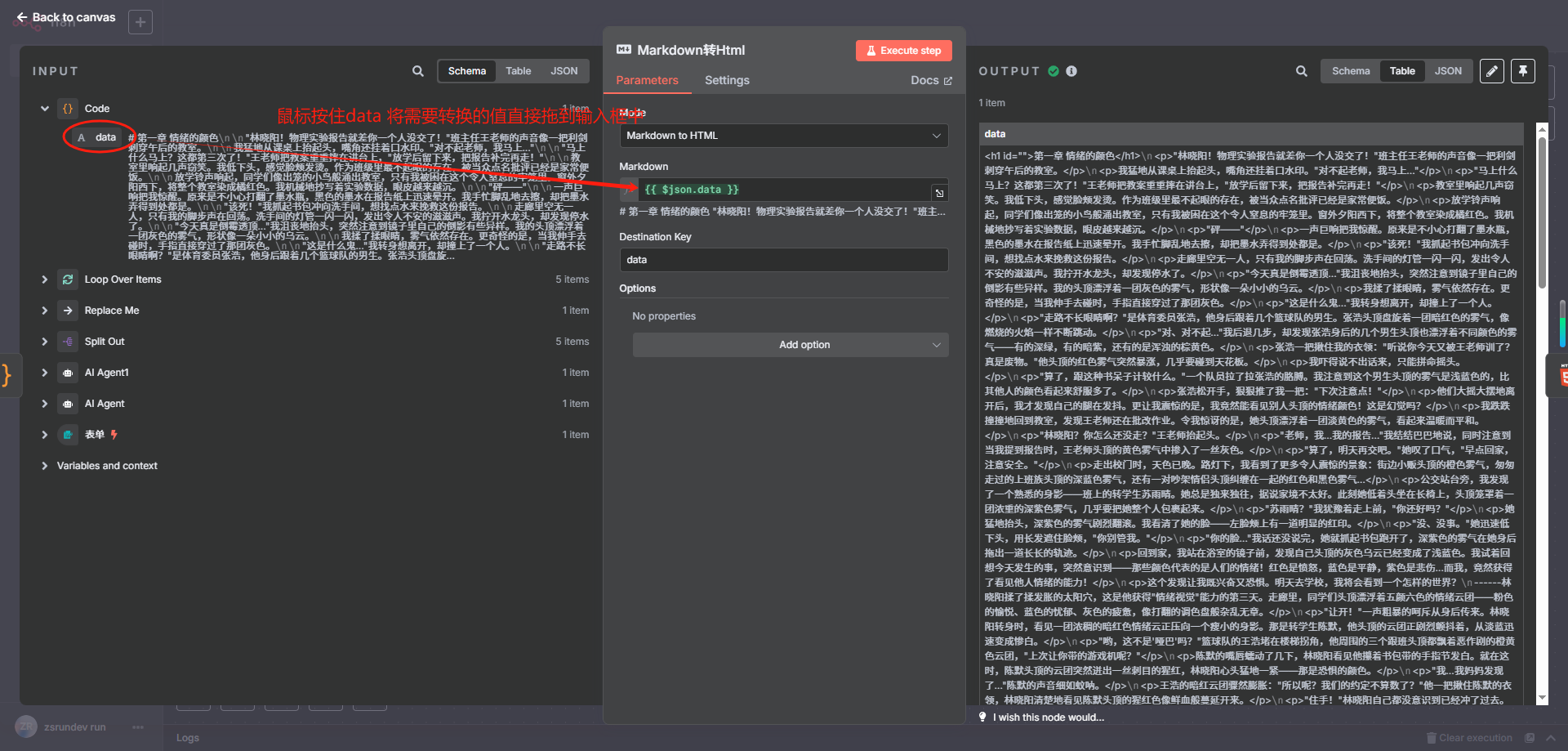1568x751 pixels.
Task: Open search in the OUTPUT panel
Action: [x=1301, y=71]
